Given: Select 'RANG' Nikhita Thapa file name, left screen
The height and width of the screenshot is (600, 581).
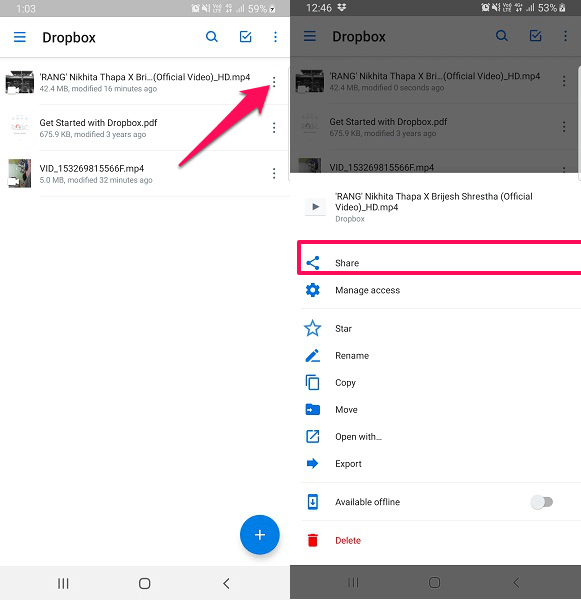Looking at the screenshot, I should point(145,77).
